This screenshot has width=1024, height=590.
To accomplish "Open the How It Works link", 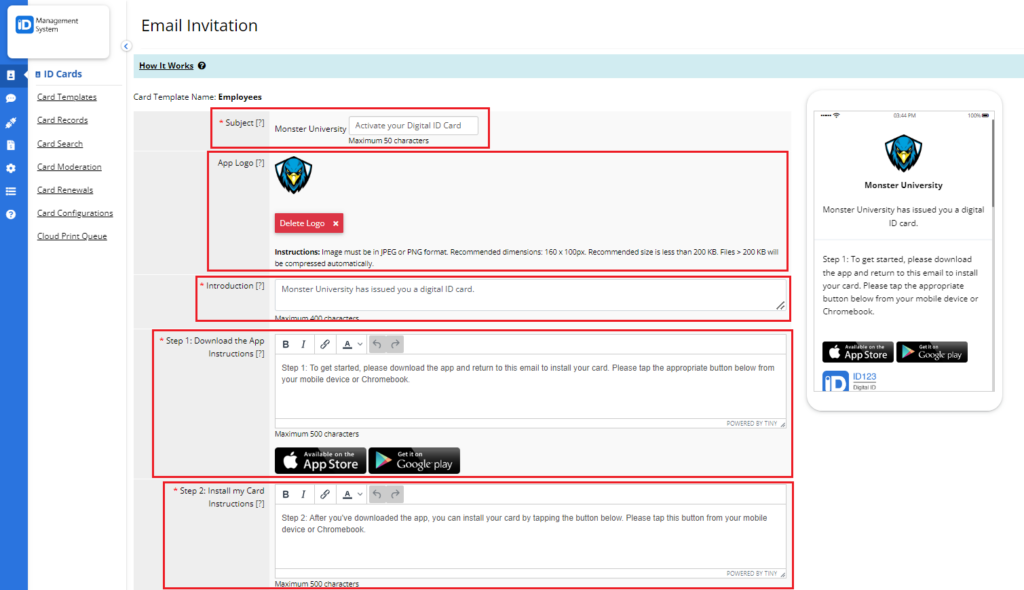I will click(x=166, y=66).
